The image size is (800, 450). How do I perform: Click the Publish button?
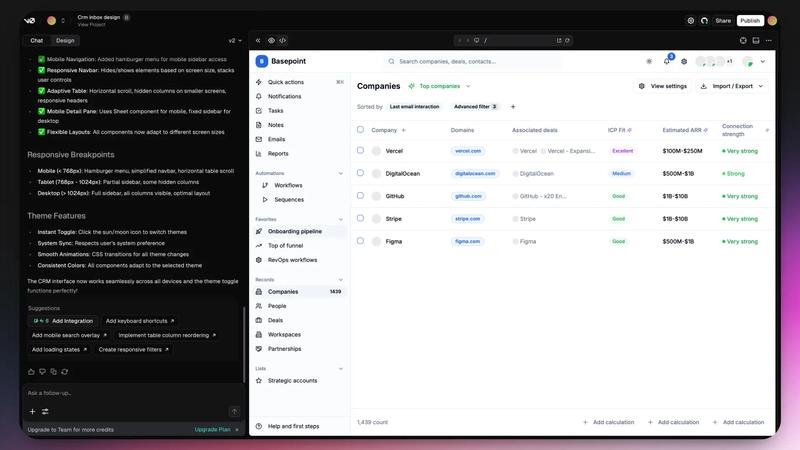pyautogui.click(x=750, y=21)
